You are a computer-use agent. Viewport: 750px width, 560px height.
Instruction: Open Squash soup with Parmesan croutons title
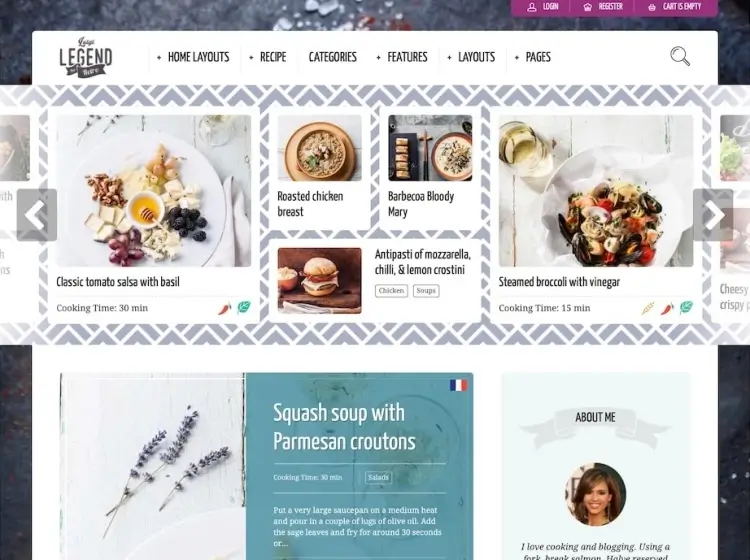(x=344, y=427)
